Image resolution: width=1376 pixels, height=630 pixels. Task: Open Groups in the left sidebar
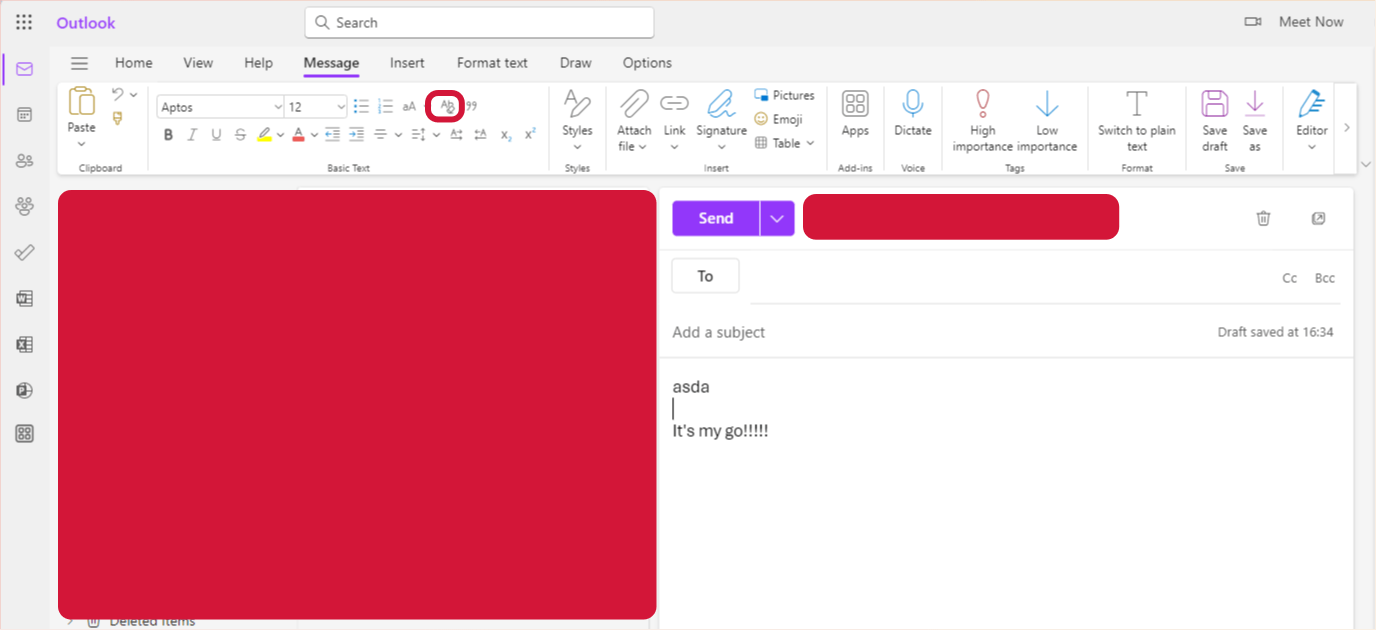[24, 207]
